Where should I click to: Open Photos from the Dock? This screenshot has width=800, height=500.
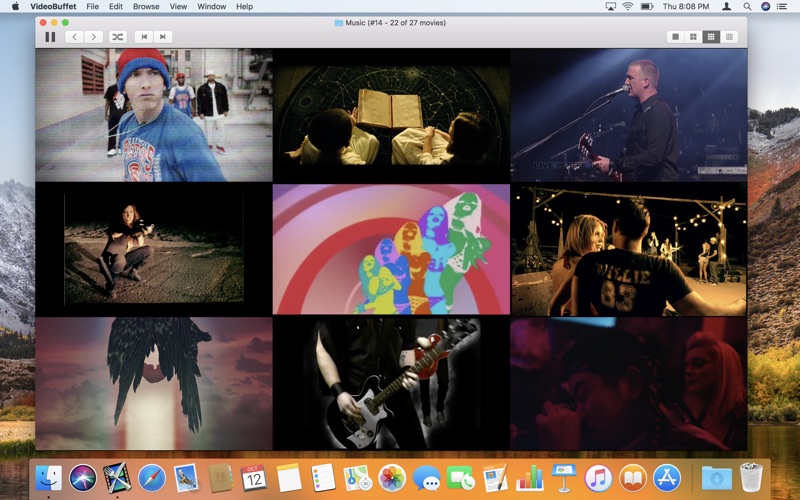click(x=392, y=478)
